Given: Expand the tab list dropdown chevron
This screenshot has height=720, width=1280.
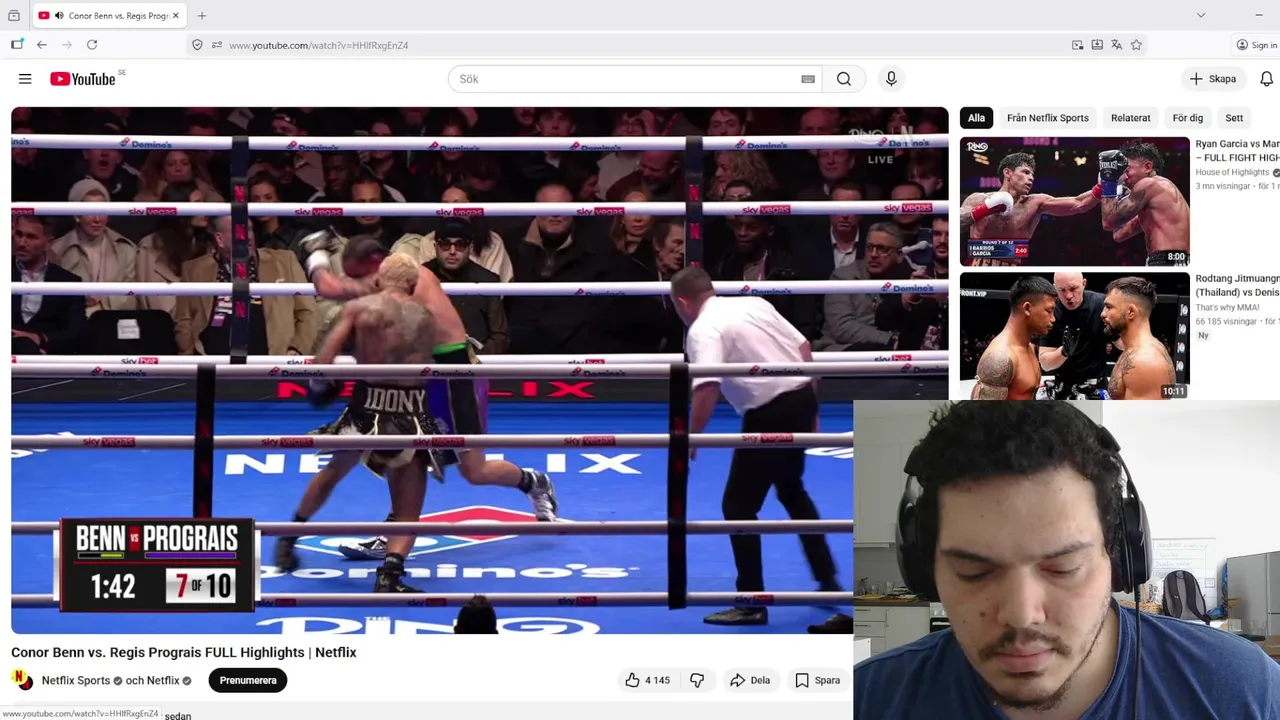Looking at the screenshot, I should tap(1201, 15).
